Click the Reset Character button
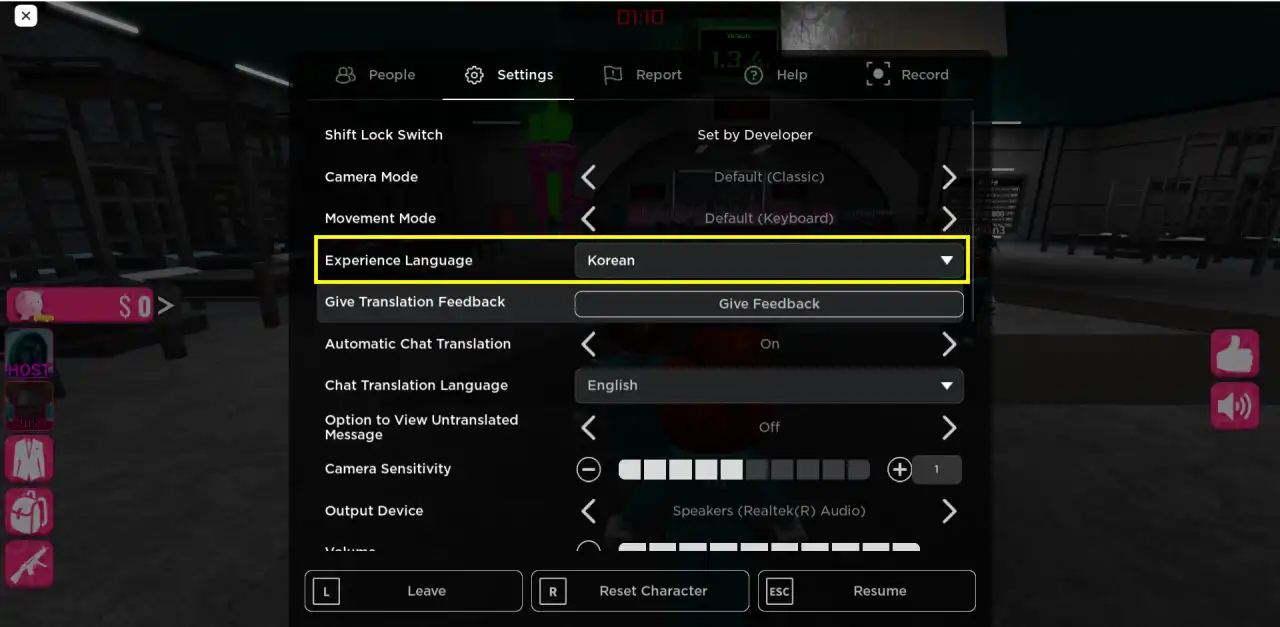 (x=640, y=591)
